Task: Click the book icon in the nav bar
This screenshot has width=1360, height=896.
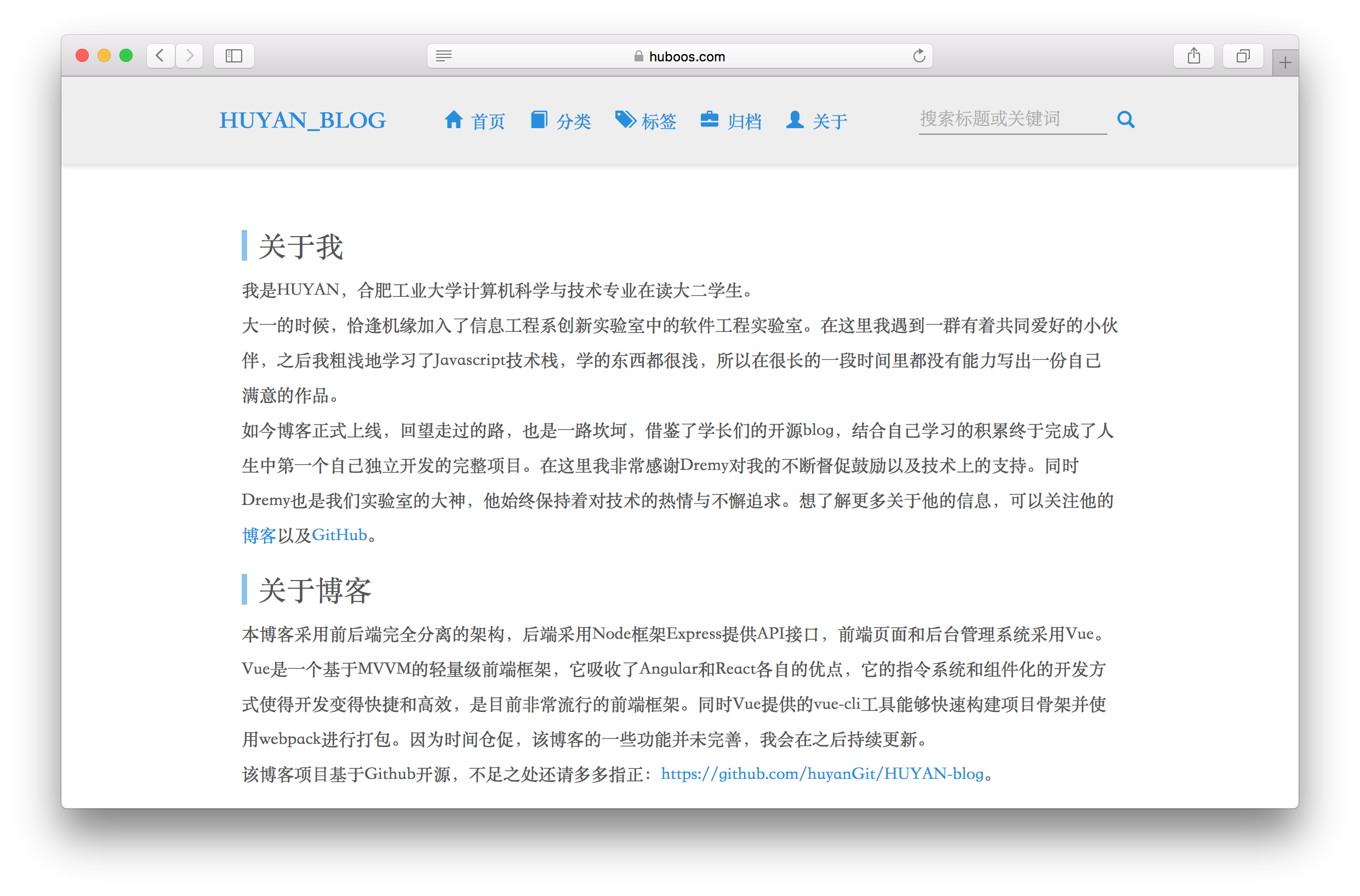Action: coord(539,119)
